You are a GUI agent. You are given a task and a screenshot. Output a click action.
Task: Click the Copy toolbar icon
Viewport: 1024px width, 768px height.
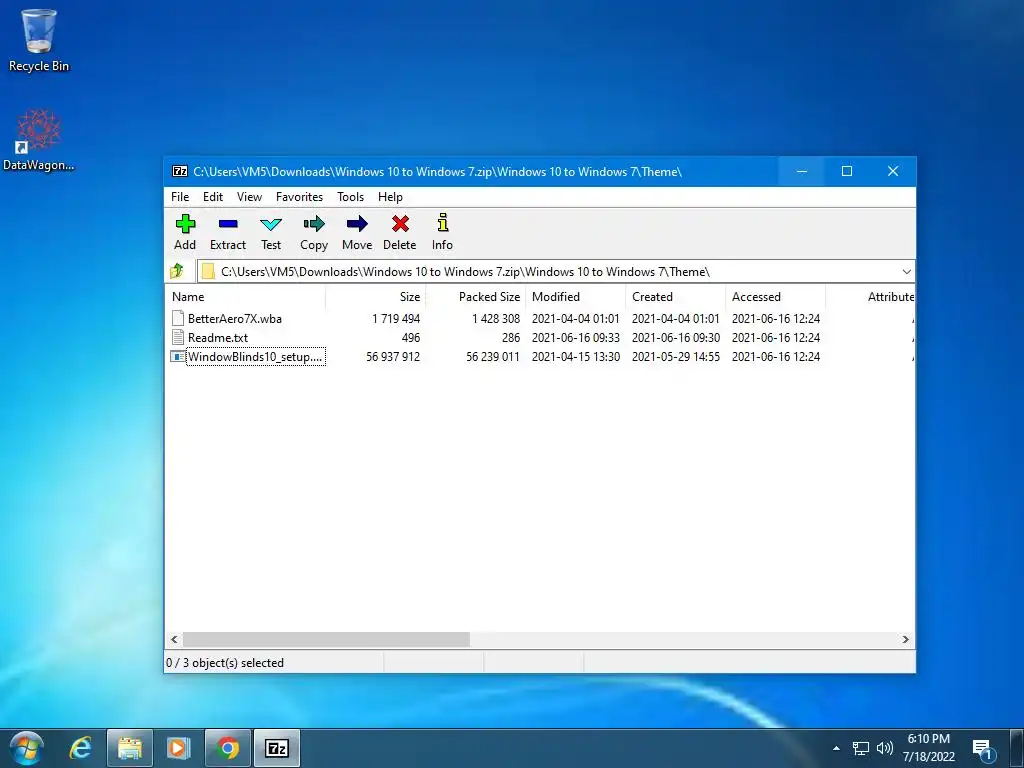point(314,224)
